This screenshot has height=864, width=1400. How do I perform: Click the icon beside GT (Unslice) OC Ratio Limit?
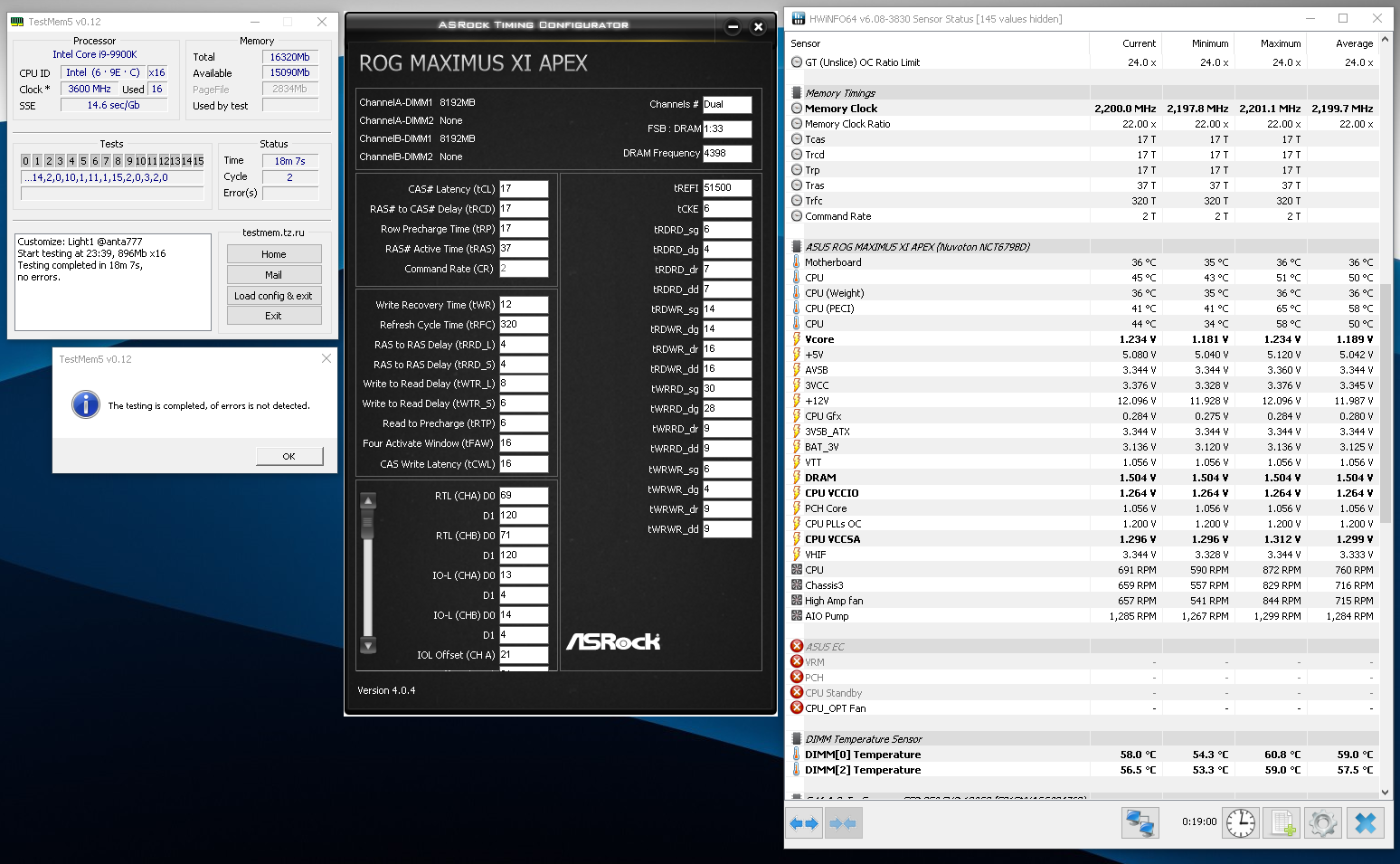[797, 62]
